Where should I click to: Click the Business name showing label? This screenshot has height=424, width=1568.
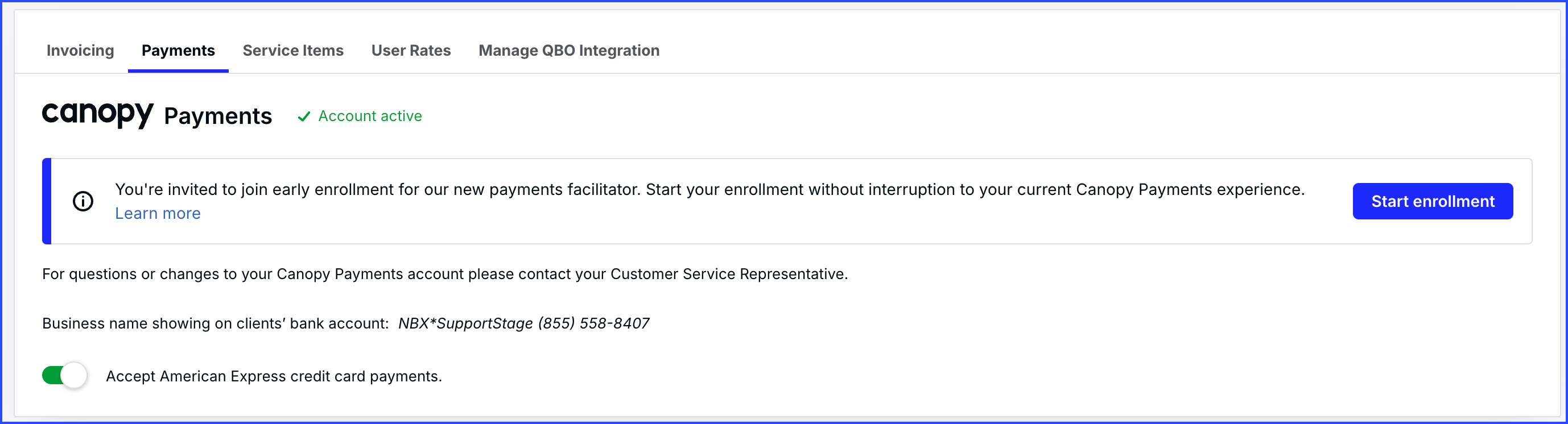coord(215,323)
